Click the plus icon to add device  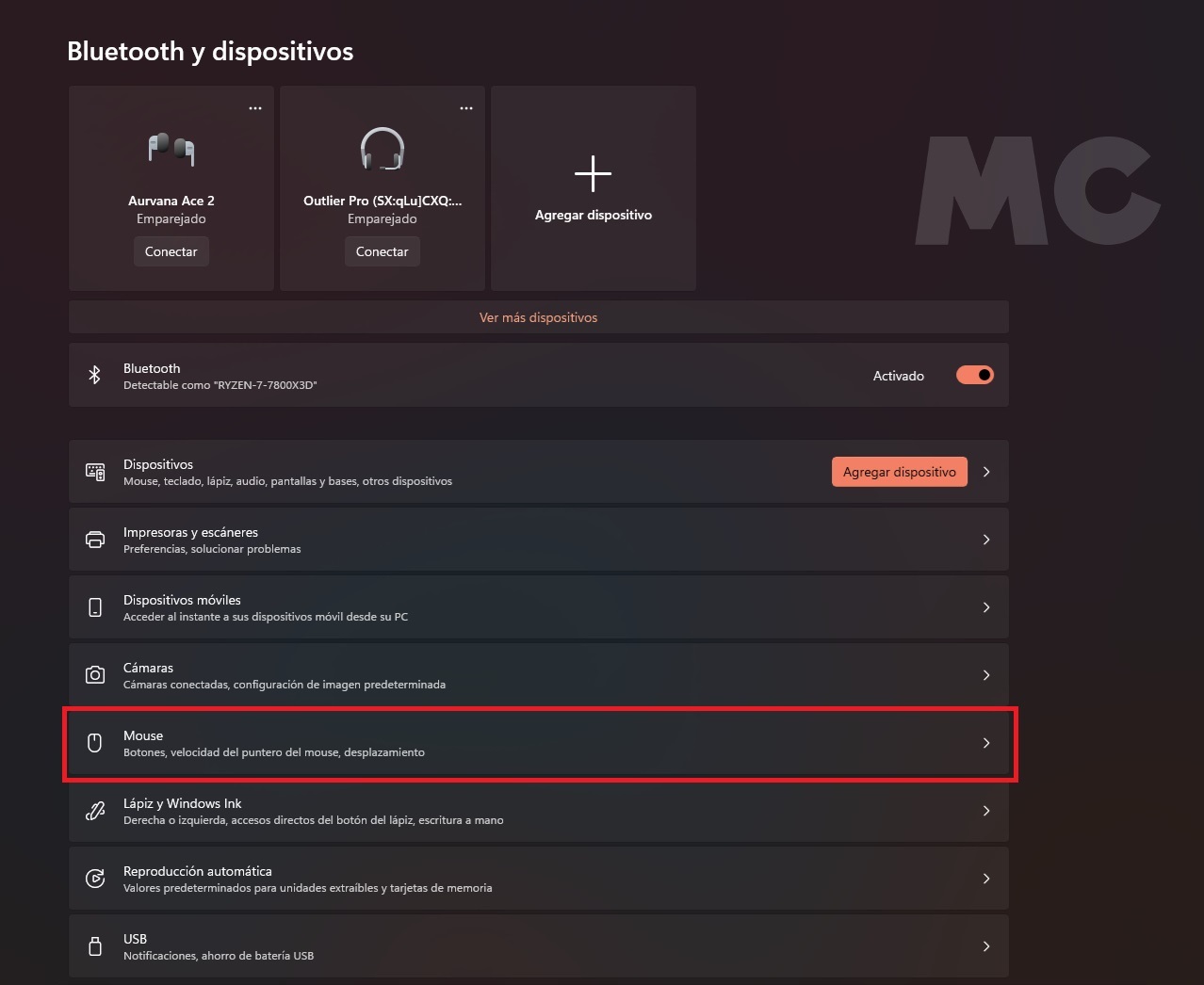click(x=593, y=174)
